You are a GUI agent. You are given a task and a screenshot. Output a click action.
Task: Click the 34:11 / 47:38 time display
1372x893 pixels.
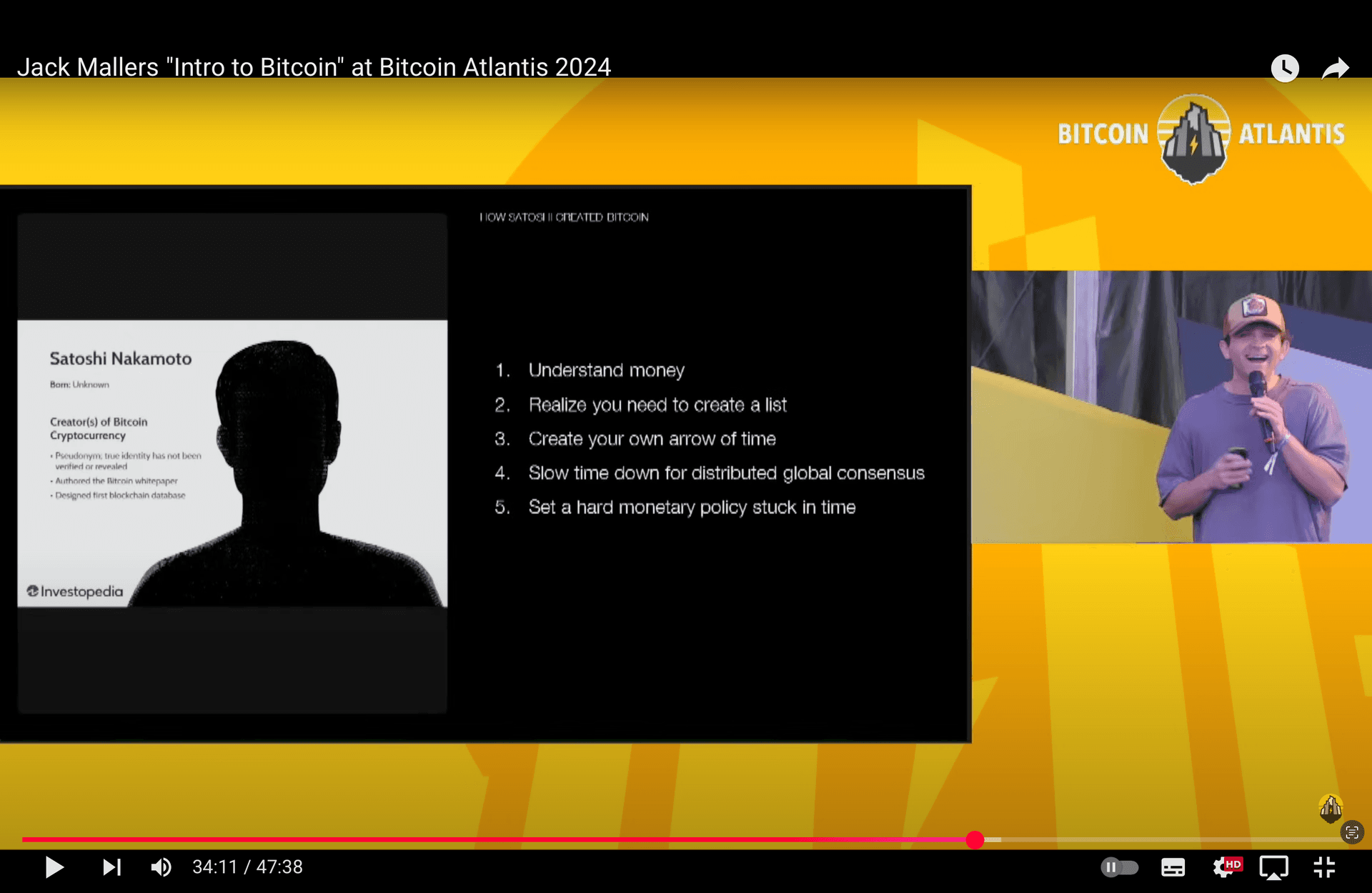(247, 867)
